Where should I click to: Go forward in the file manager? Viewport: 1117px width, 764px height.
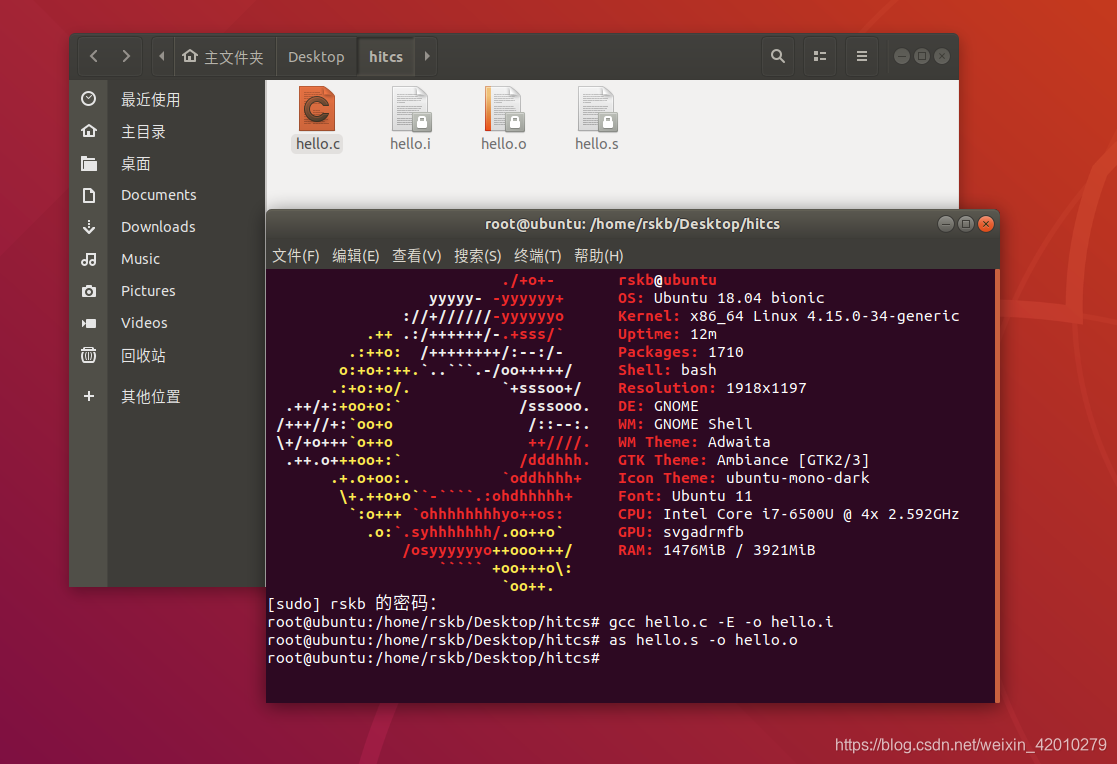pyautogui.click(x=126, y=56)
